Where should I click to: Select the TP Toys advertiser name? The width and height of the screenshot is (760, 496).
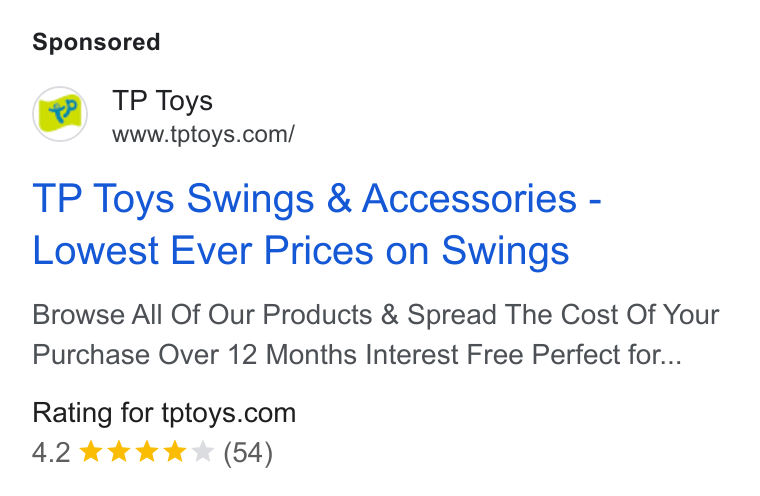coord(162,101)
